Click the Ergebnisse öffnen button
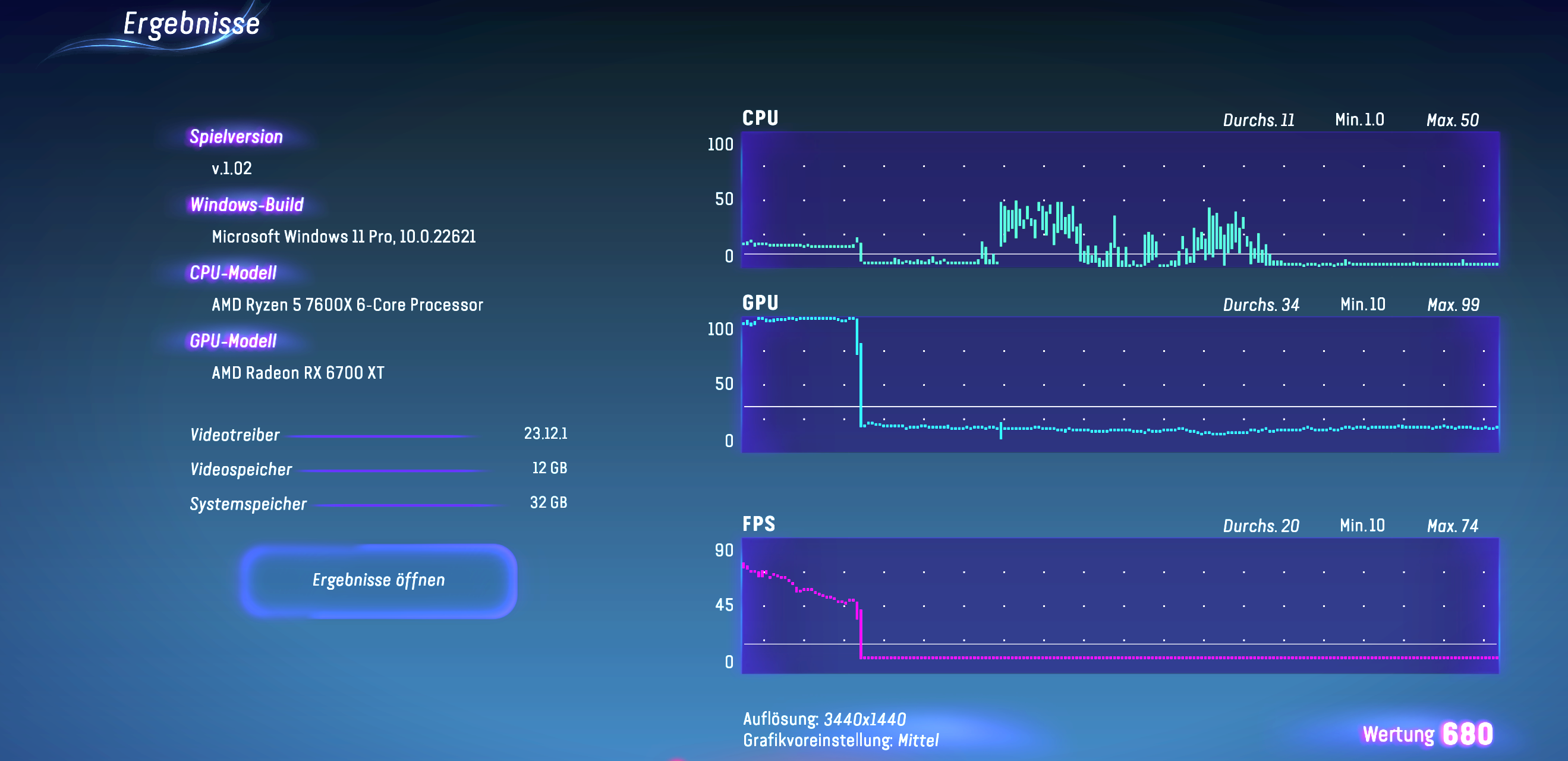The height and width of the screenshot is (761, 1568). 378,580
